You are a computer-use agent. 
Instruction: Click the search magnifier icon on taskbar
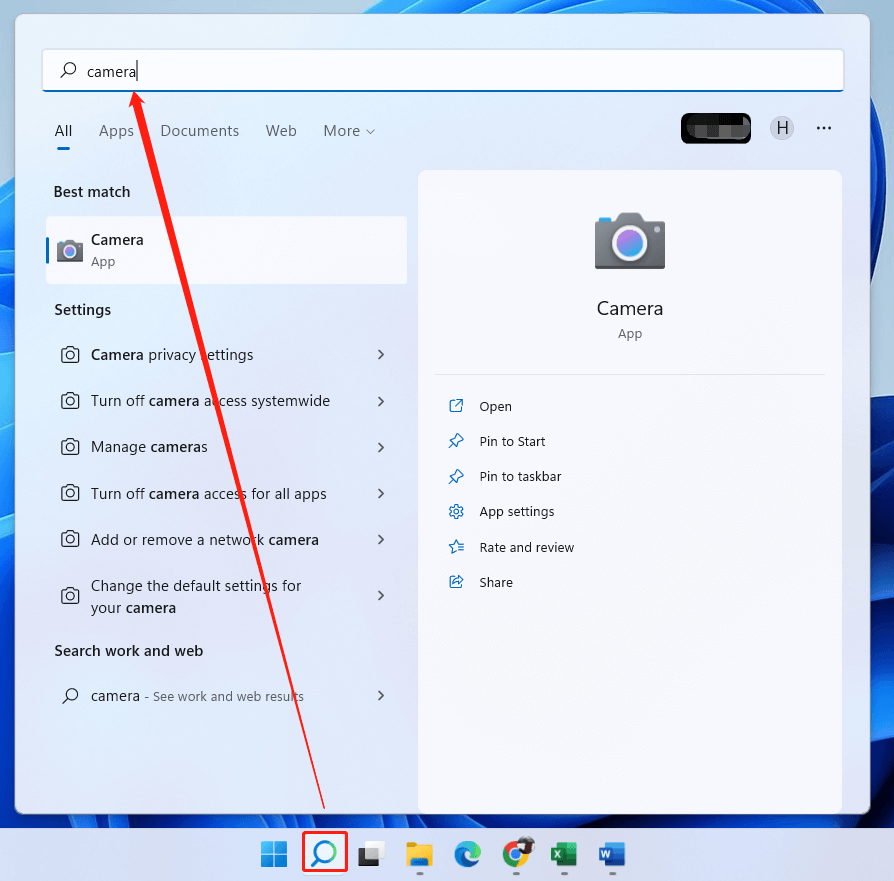324,853
